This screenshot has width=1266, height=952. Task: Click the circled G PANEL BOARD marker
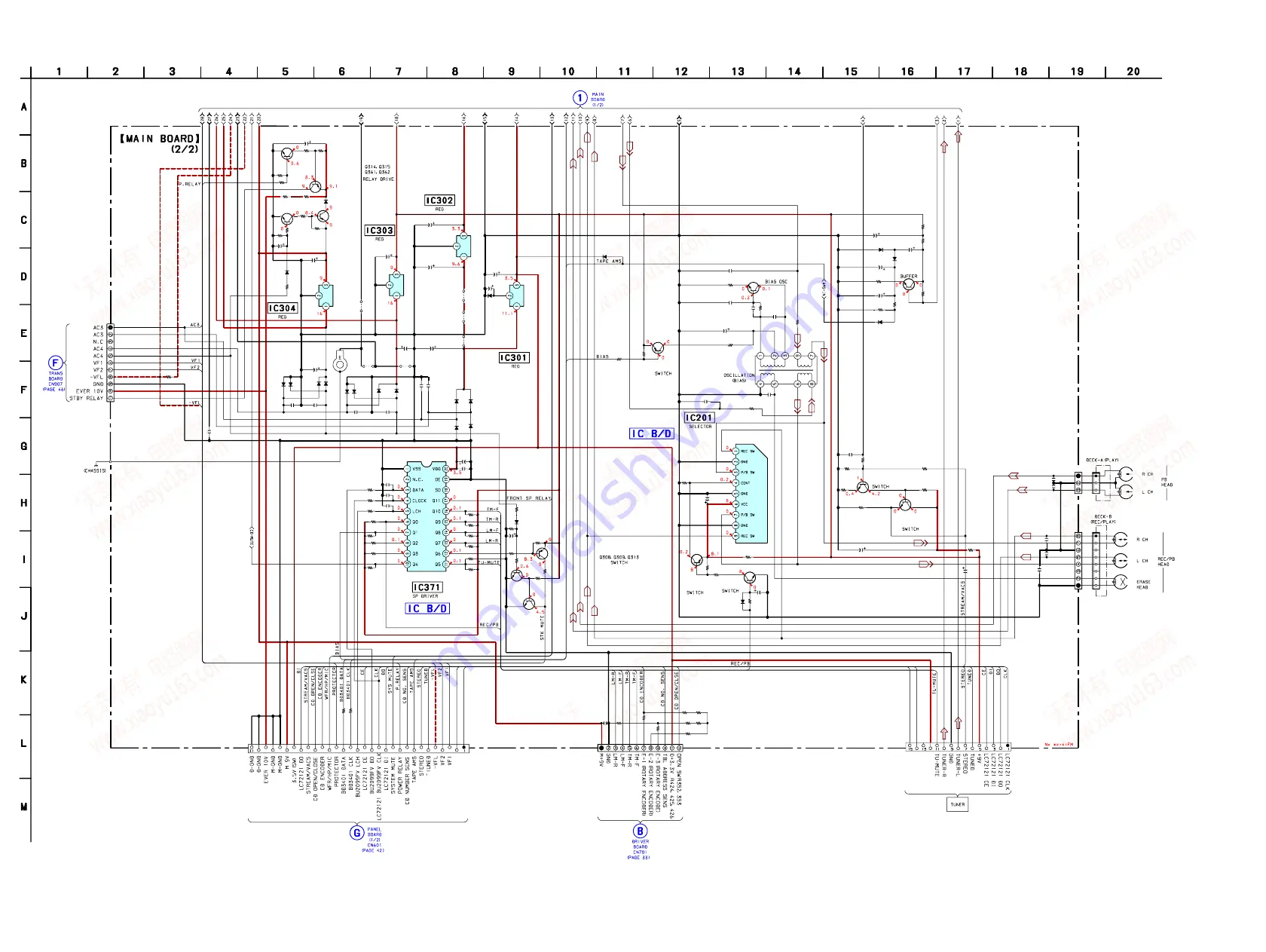(x=357, y=833)
